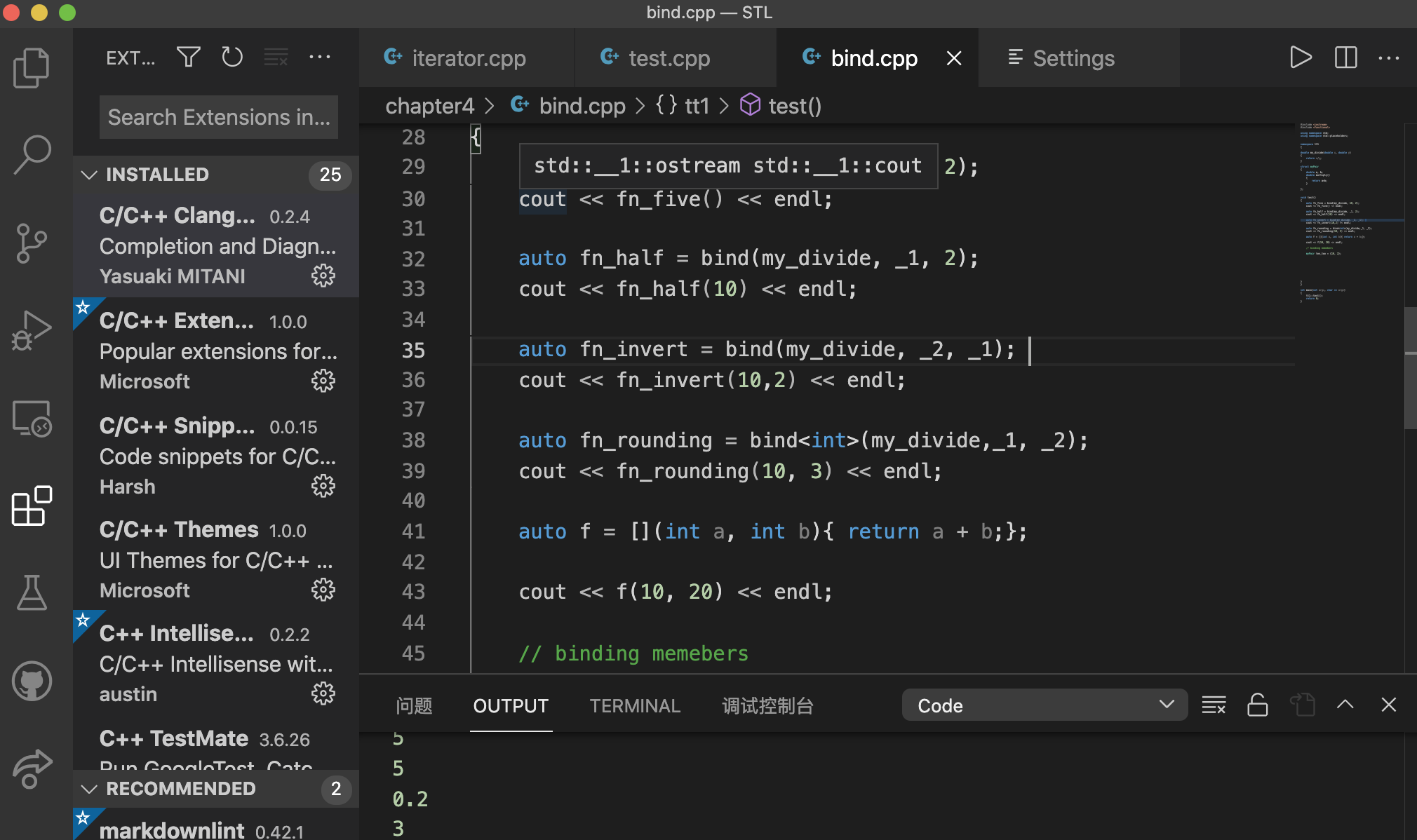Manage C++ Intellisense extension gear

(323, 693)
